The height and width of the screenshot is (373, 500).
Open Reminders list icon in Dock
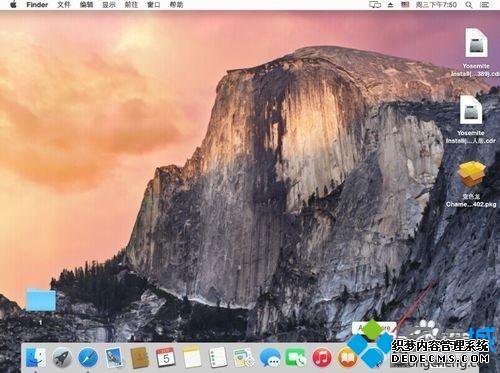click(218, 357)
